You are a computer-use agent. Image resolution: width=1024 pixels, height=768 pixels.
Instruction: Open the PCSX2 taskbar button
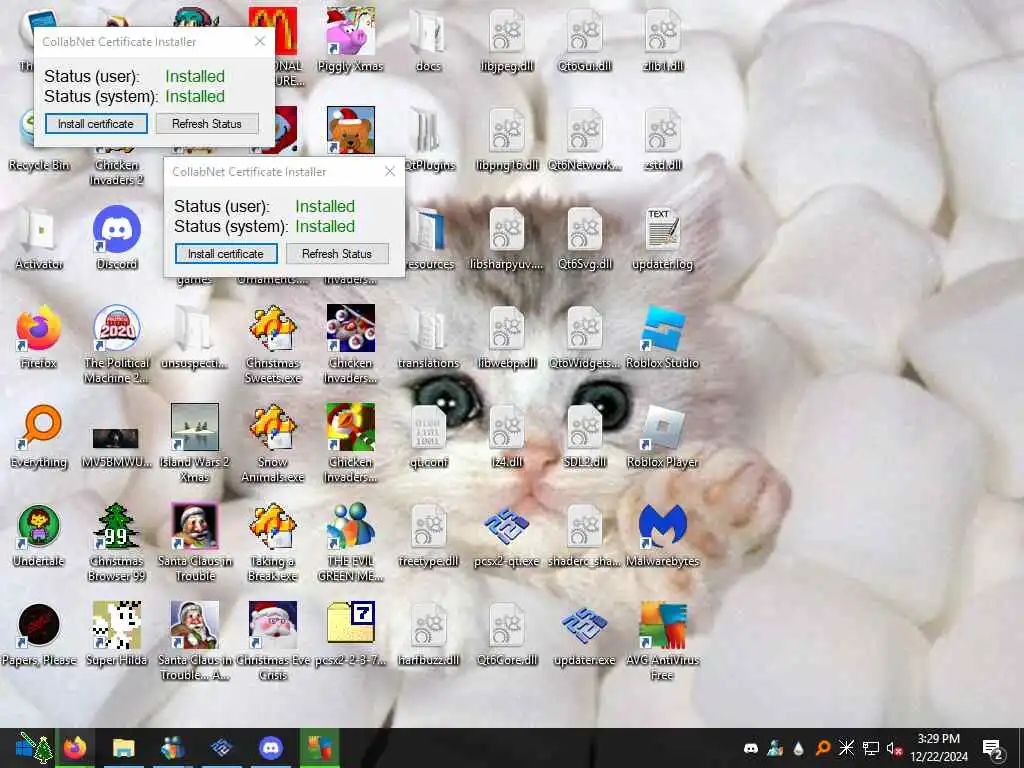tap(221, 748)
